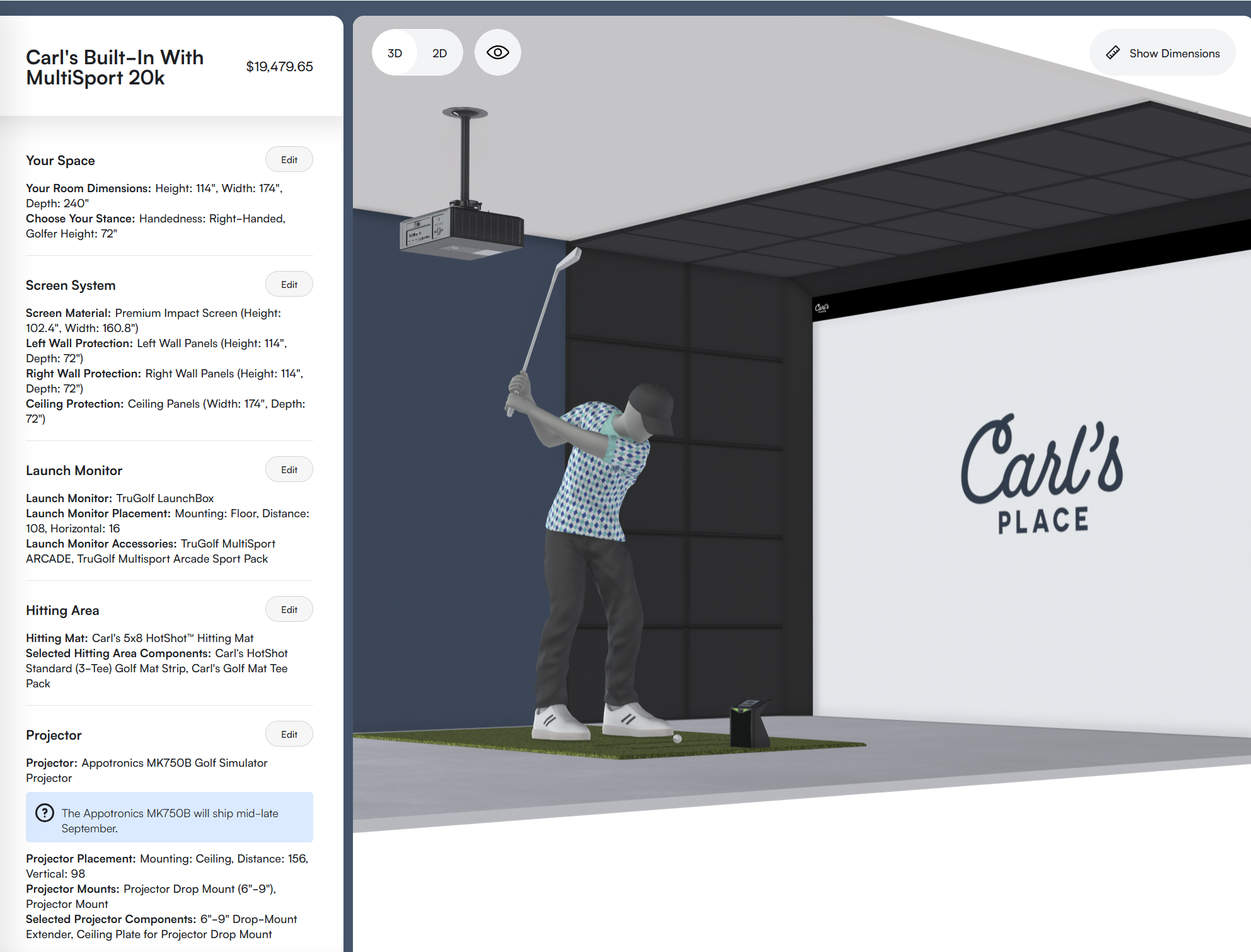Click the Launch Monitor Placement label
Viewport: 1251px width, 952px height.
pyautogui.click(x=98, y=513)
